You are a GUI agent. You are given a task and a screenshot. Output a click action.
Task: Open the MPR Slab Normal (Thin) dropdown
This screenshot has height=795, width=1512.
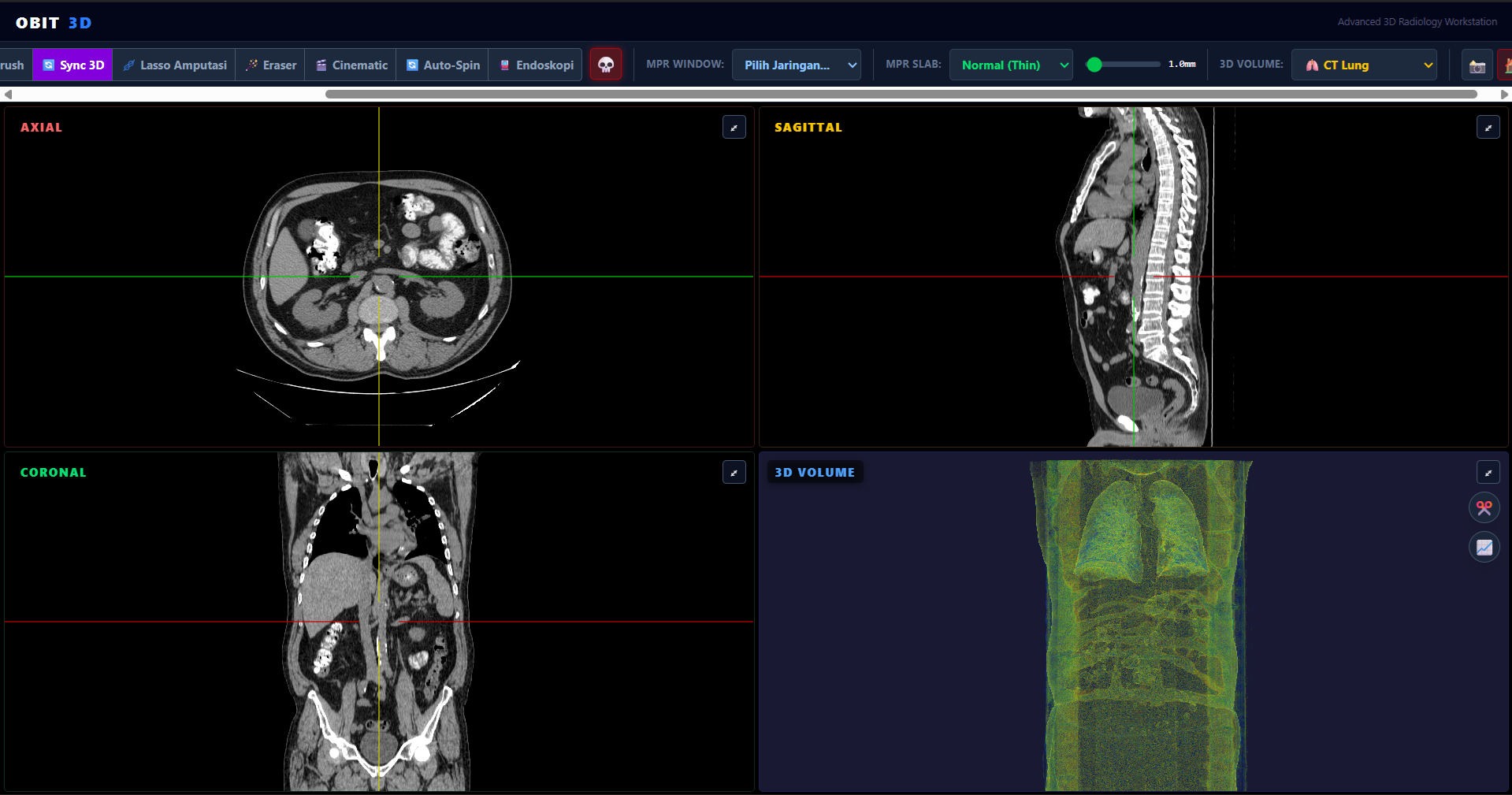click(x=1011, y=65)
